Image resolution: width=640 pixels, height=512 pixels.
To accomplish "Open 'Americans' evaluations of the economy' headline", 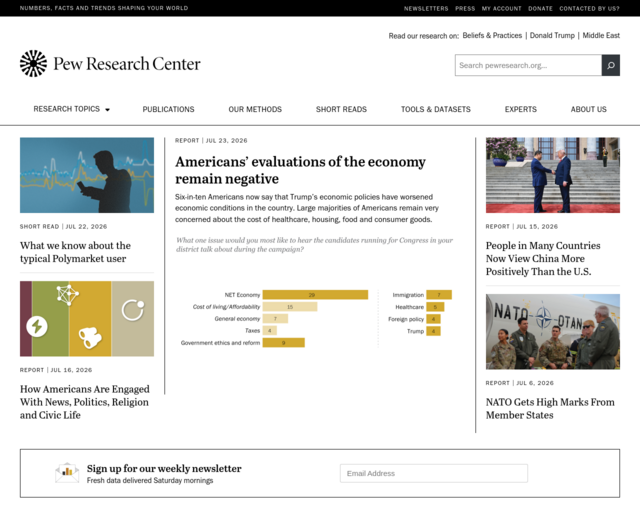I will (x=300, y=170).
